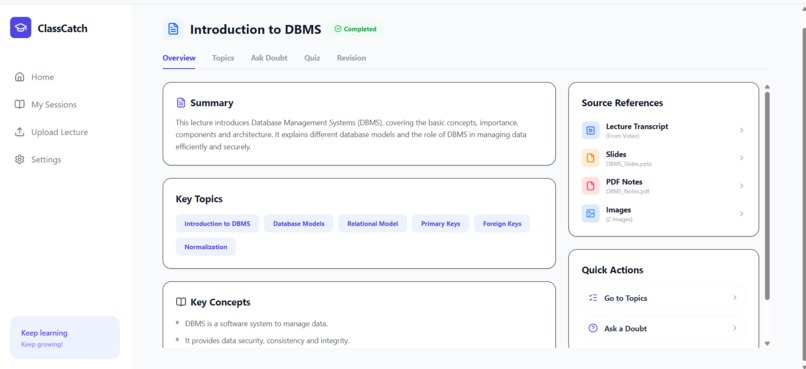
Task: Click the ClassCatch brand name
Action: pos(62,28)
